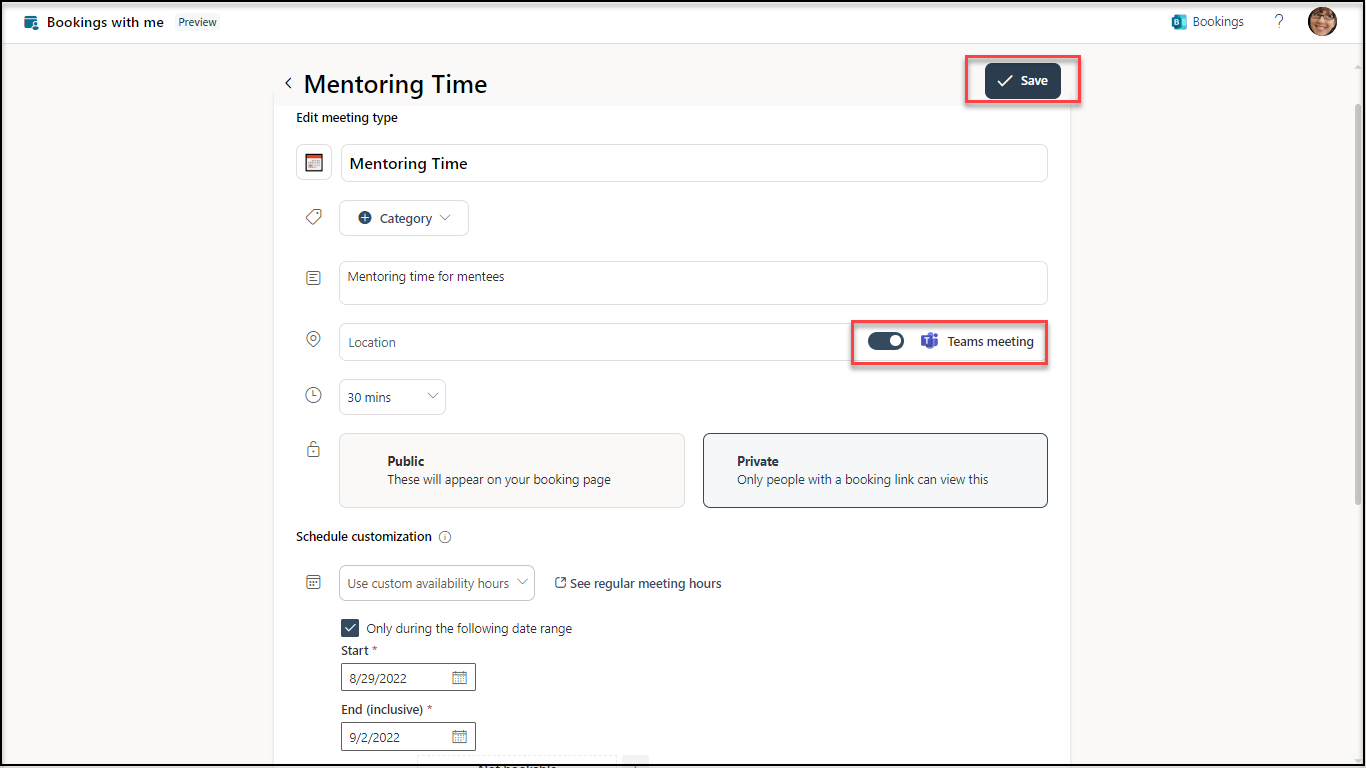Select the Public visibility option
Image resolution: width=1366 pixels, height=768 pixels.
[512, 470]
